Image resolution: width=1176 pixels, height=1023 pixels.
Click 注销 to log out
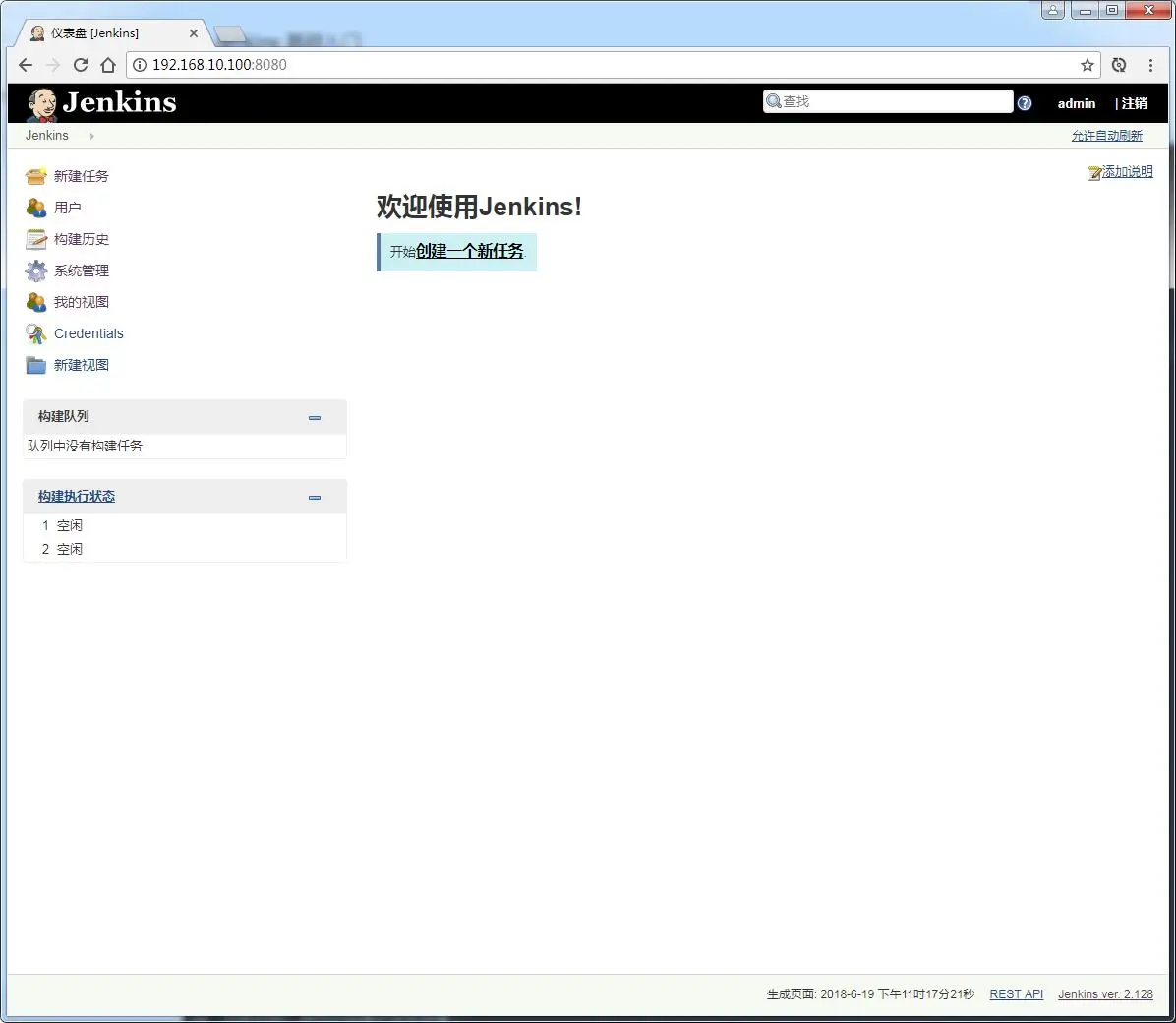click(1134, 103)
